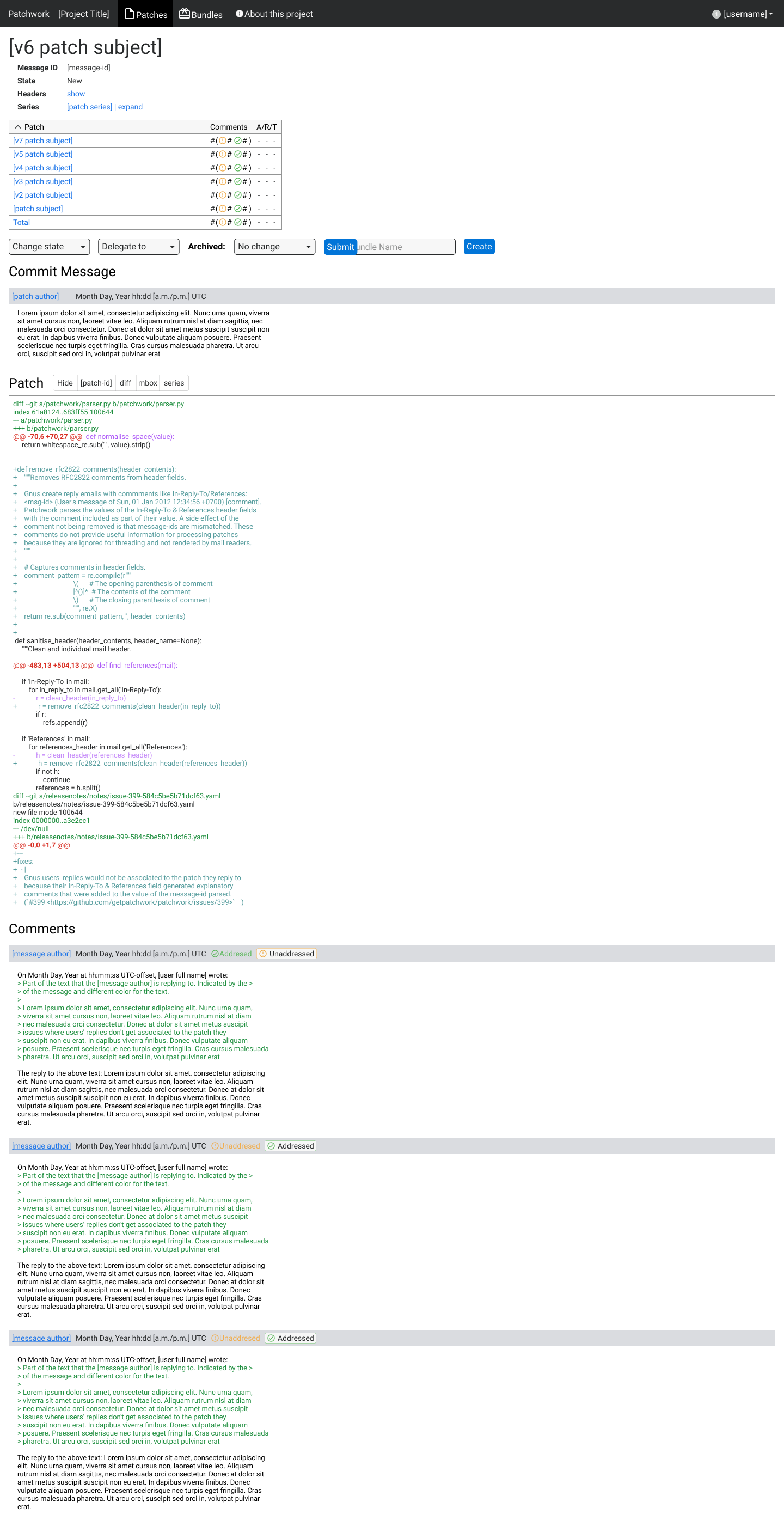Click addressed checkmark icon in v5 patch row
The image size is (784, 1520).
(x=238, y=155)
